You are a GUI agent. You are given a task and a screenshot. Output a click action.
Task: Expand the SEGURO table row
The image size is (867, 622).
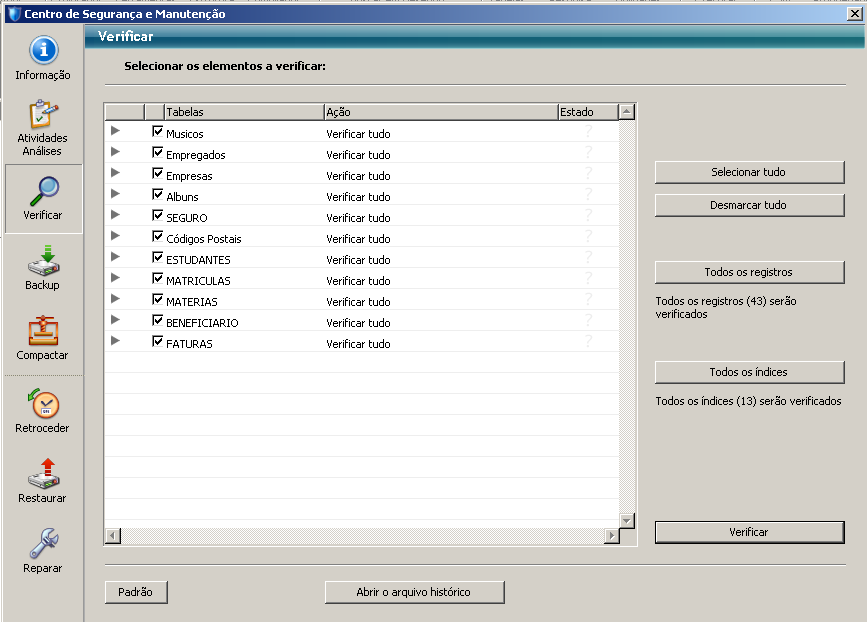(115, 215)
